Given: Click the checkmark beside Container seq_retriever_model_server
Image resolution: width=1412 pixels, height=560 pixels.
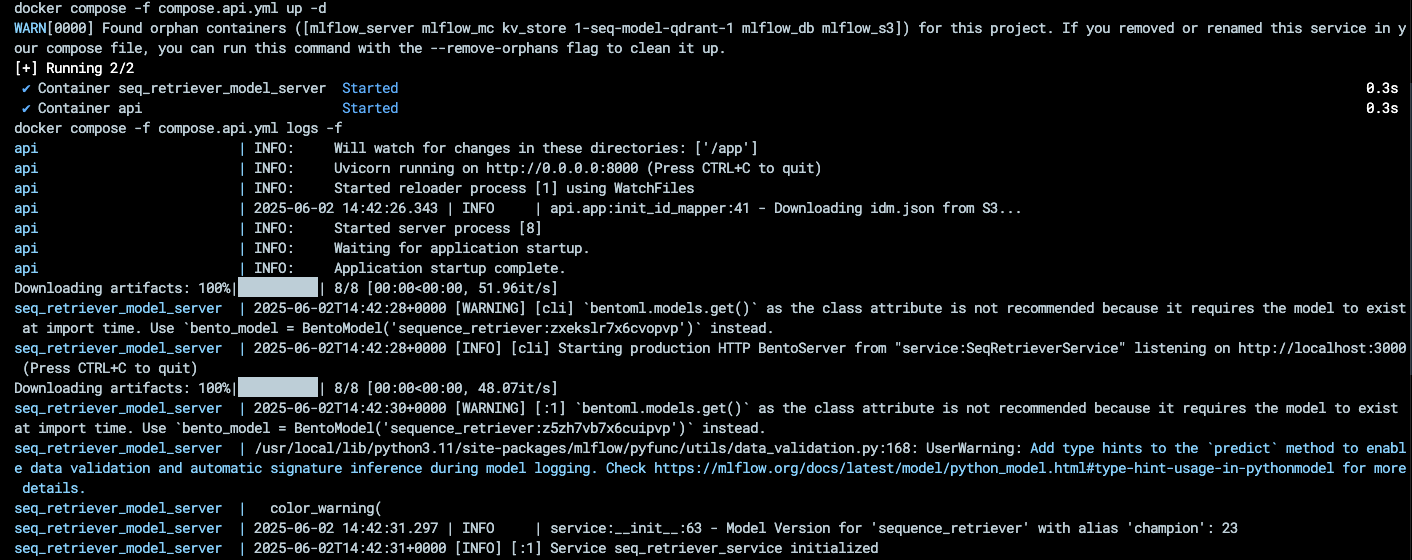Looking at the screenshot, I should click(27, 88).
